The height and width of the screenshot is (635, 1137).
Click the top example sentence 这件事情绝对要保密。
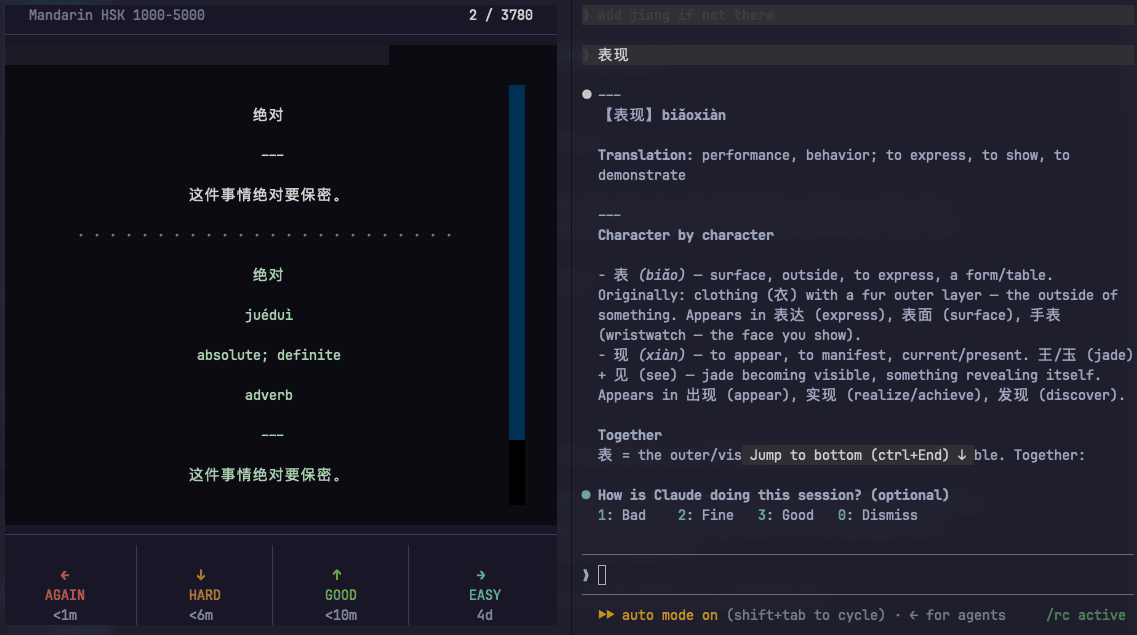point(265,195)
